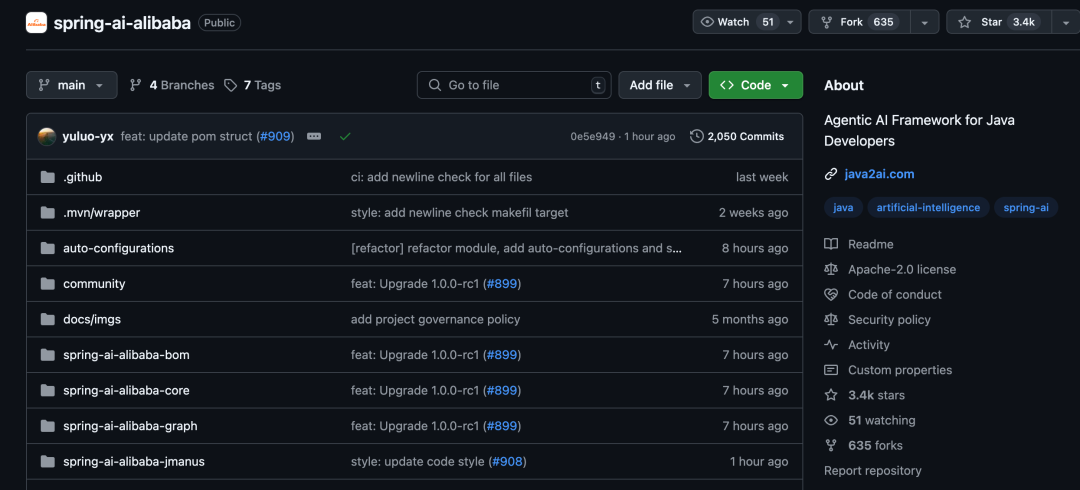Open the Add file dropdown
The width and height of the screenshot is (1080, 490).
tap(660, 85)
